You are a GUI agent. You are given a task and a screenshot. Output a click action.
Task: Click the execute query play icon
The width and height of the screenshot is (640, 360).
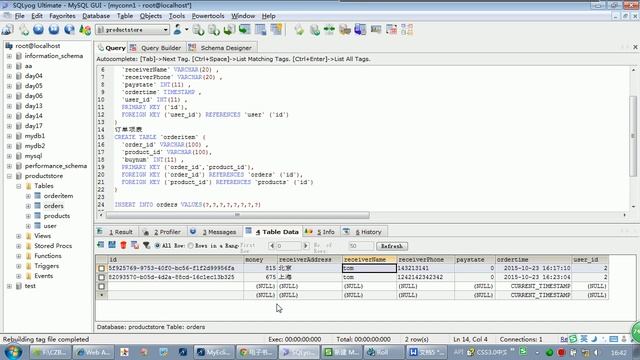(x=38, y=30)
